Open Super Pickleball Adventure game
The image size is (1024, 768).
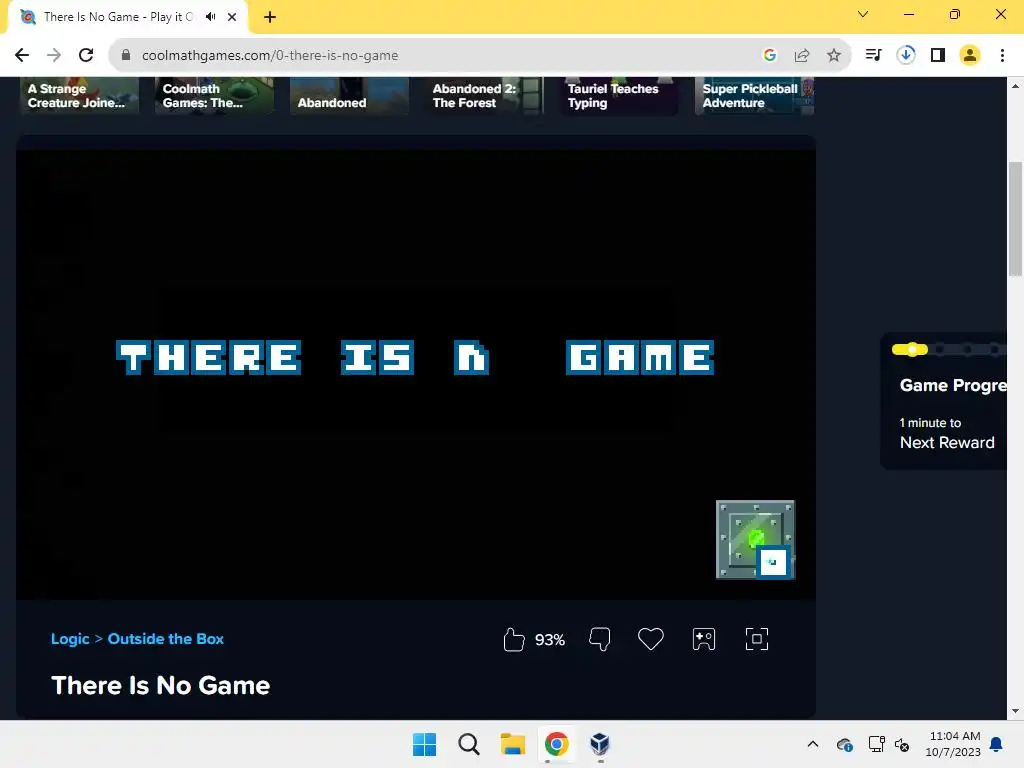(754, 96)
